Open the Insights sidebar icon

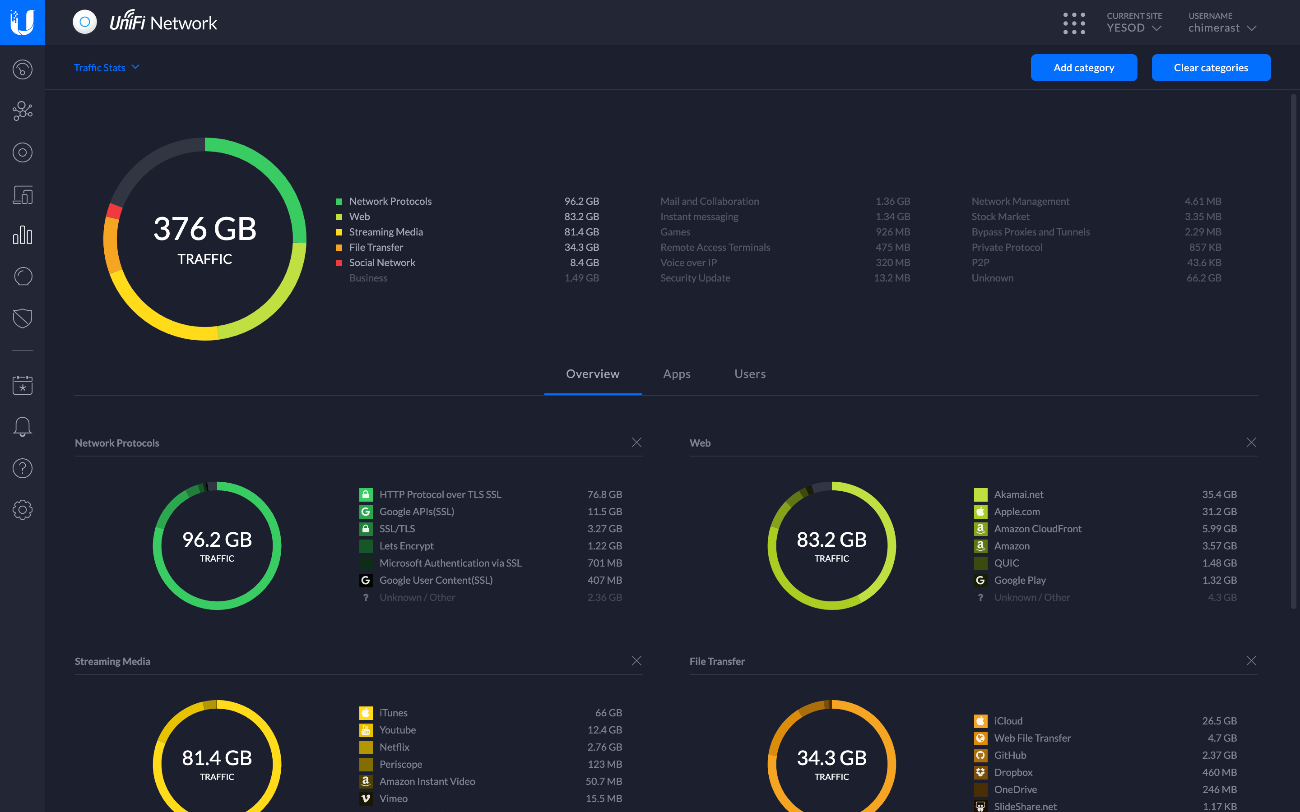click(22, 277)
